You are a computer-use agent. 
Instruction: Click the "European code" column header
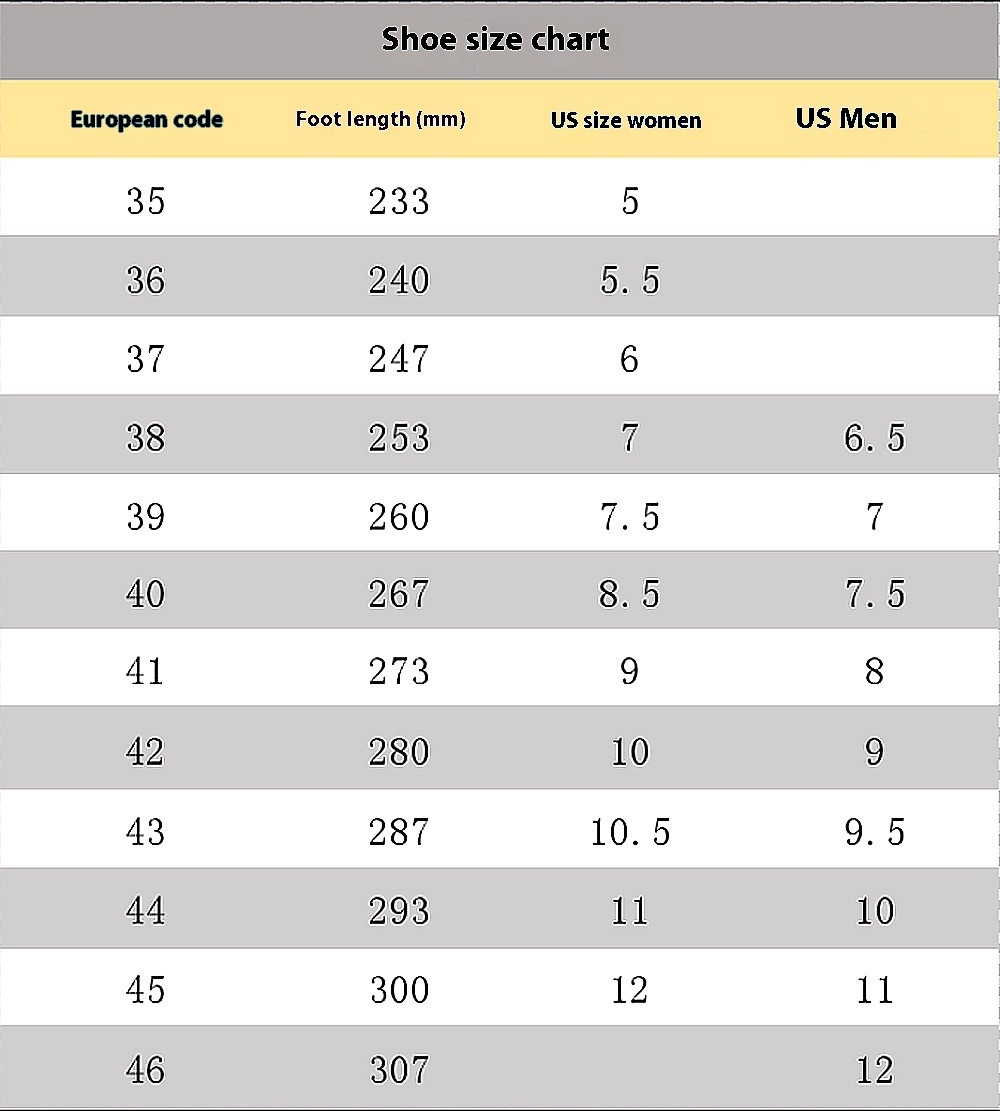coord(146,120)
